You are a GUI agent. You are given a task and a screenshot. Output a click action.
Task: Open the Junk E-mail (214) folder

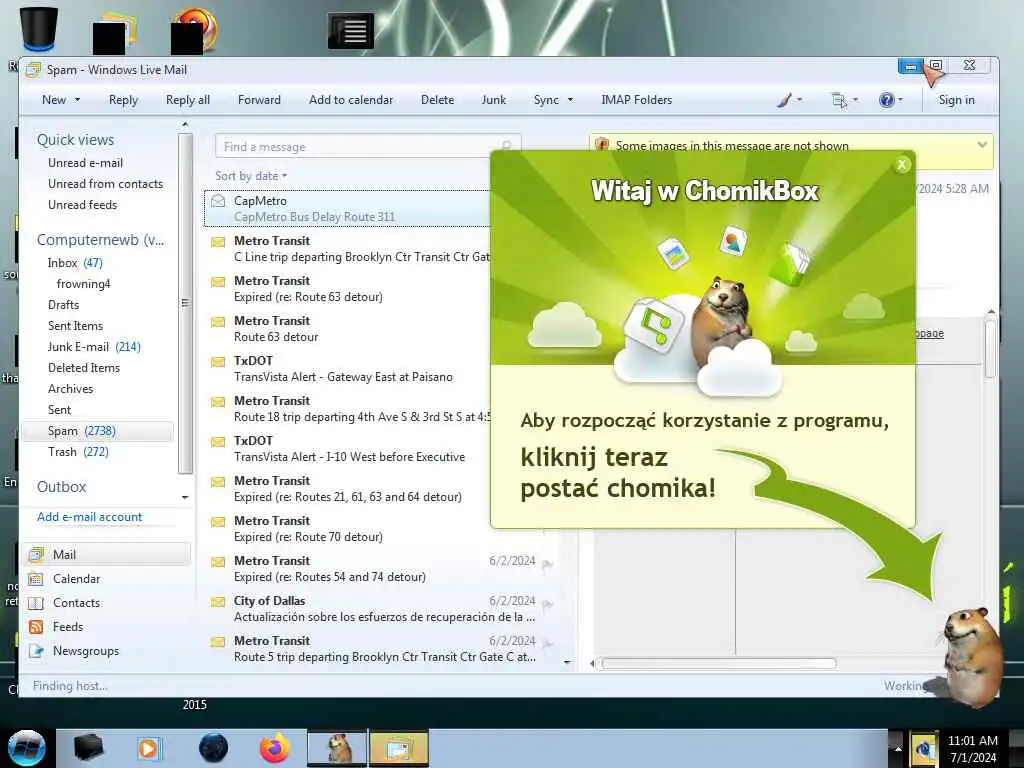[94, 347]
